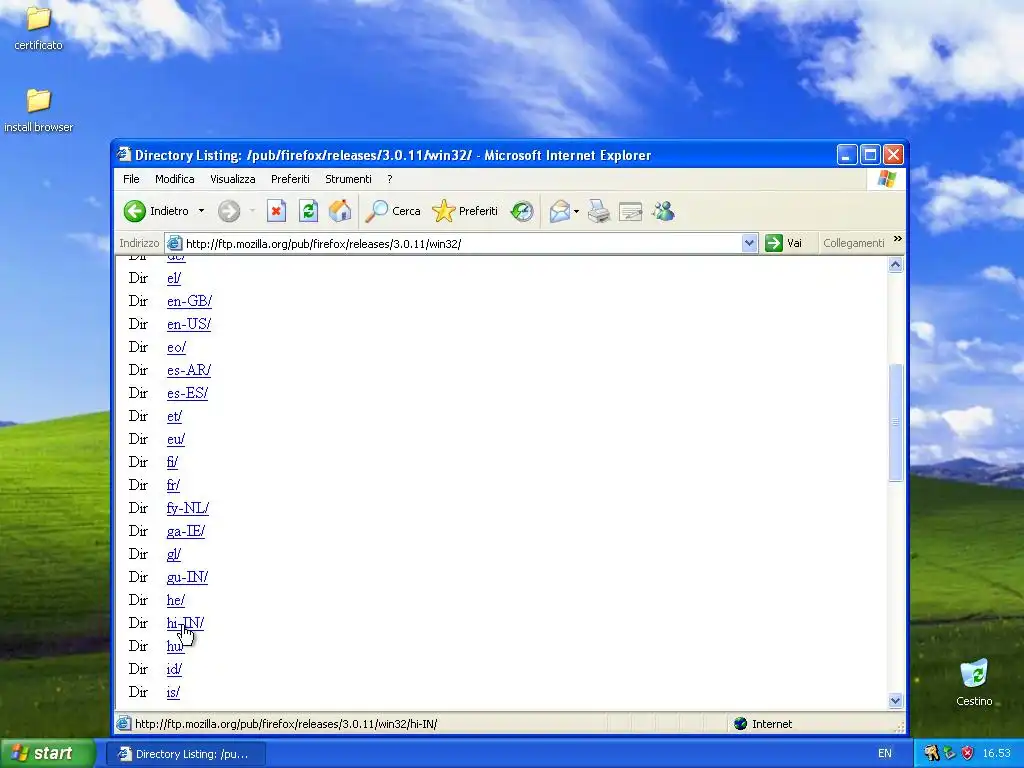Open the id/ directory link
This screenshot has width=1024, height=768.
[x=174, y=669]
